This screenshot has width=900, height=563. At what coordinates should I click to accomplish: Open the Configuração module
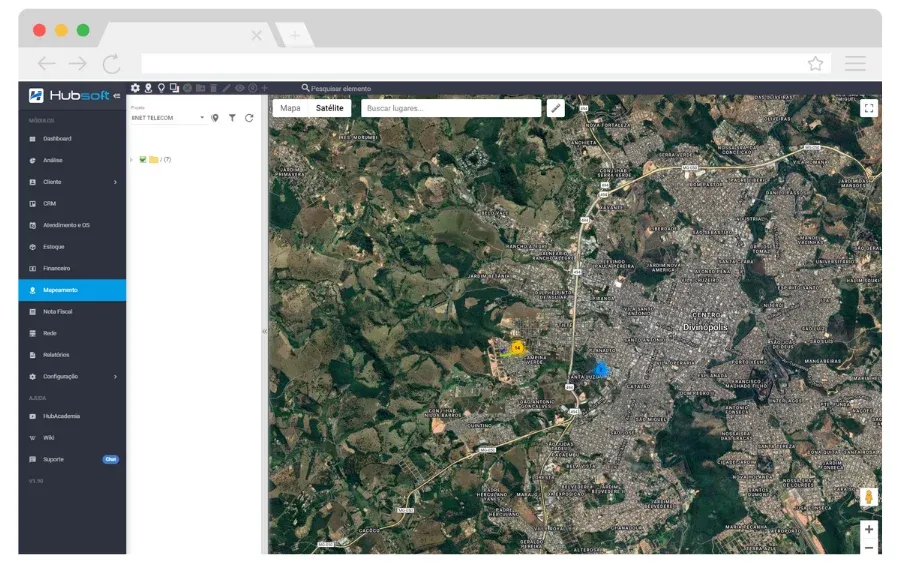tap(72, 376)
